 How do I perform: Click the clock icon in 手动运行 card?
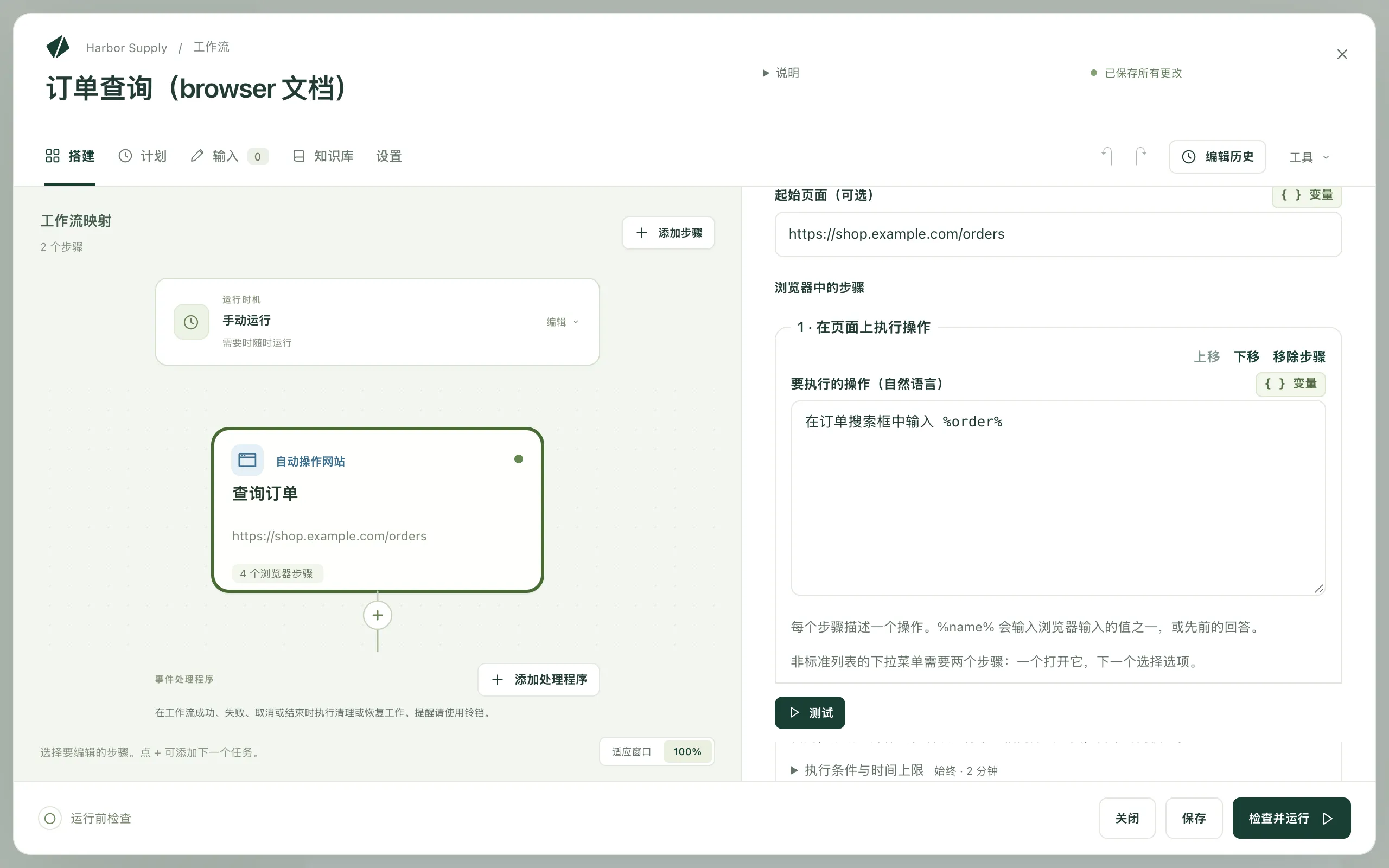pyautogui.click(x=191, y=322)
